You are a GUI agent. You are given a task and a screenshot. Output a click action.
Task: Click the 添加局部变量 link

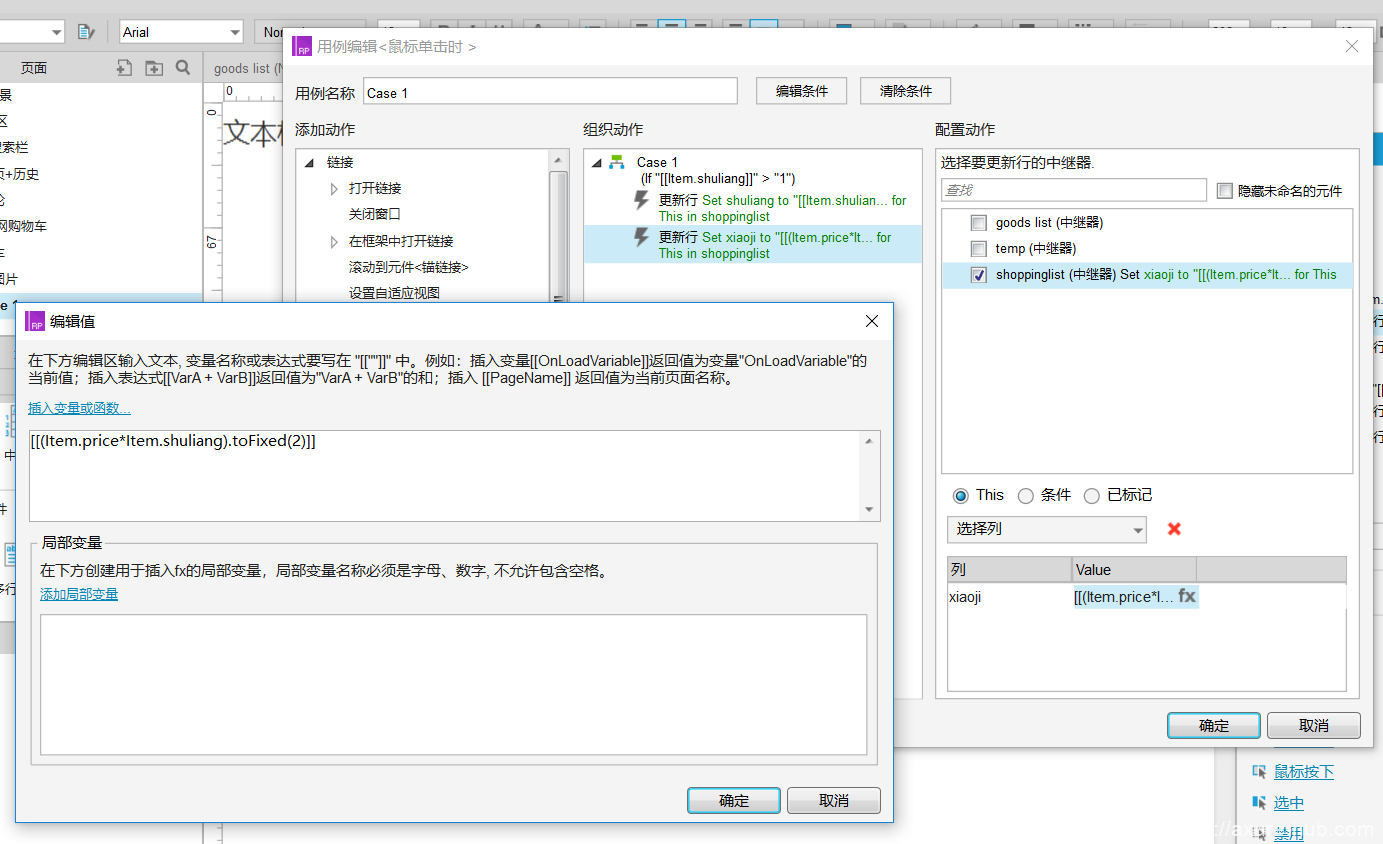point(79,594)
